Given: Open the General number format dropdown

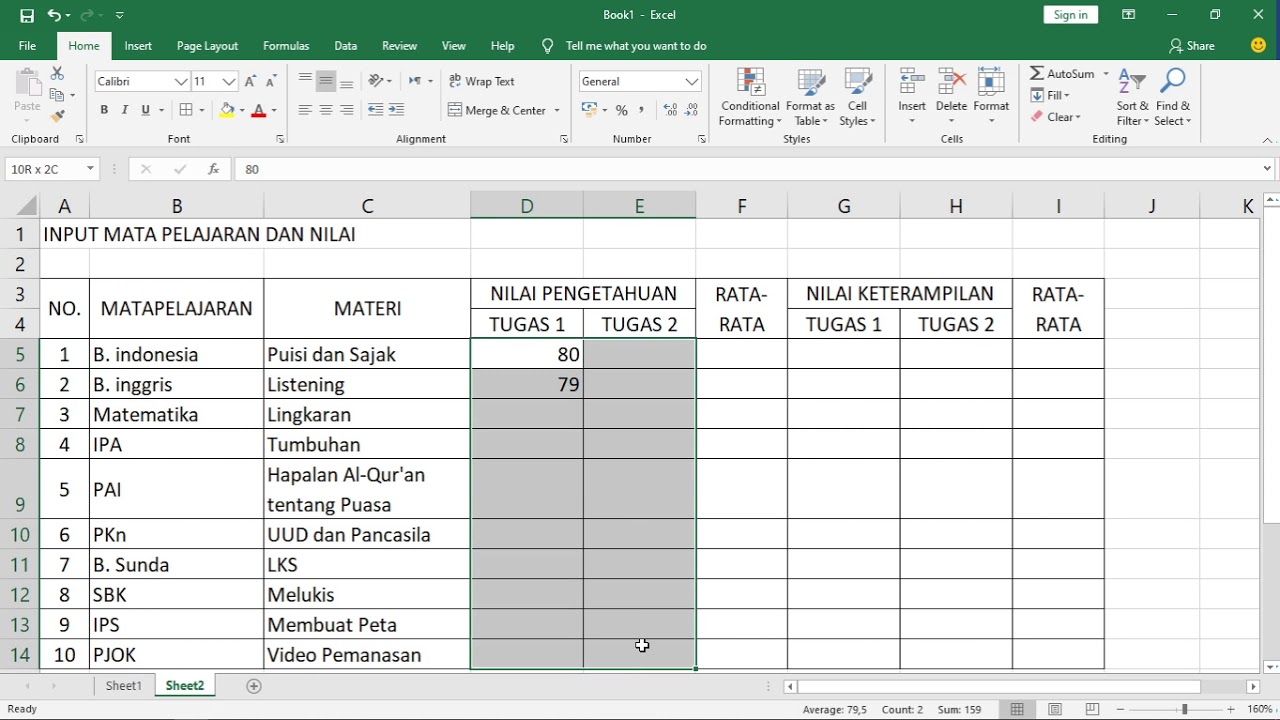Looking at the screenshot, I should point(691,82).
